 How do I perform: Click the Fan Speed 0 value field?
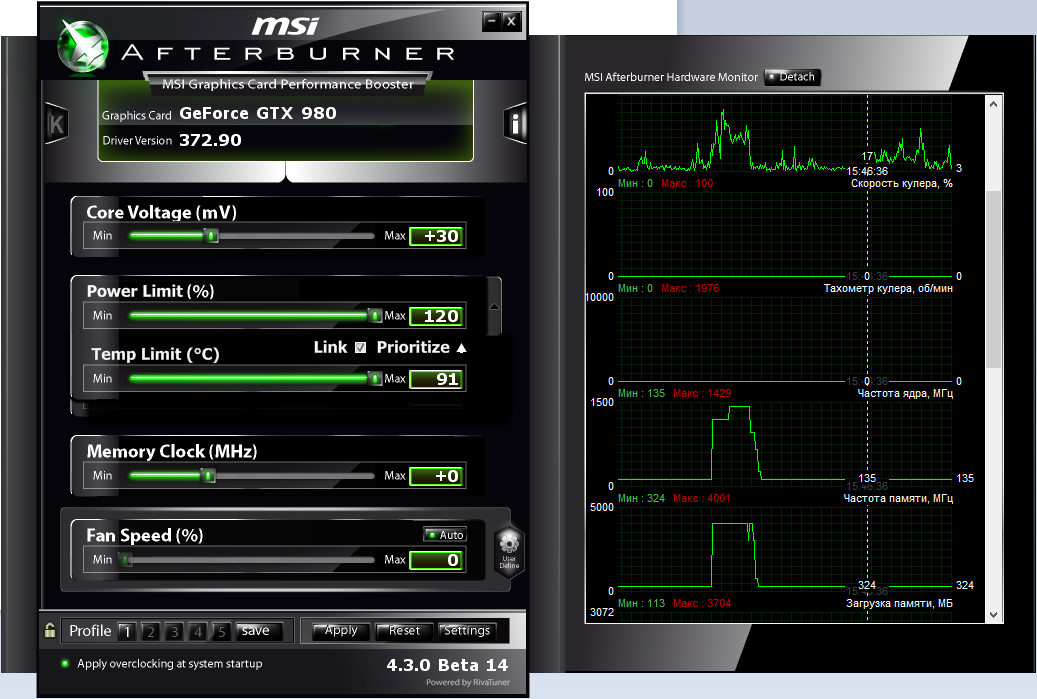(x=437, y=560)
